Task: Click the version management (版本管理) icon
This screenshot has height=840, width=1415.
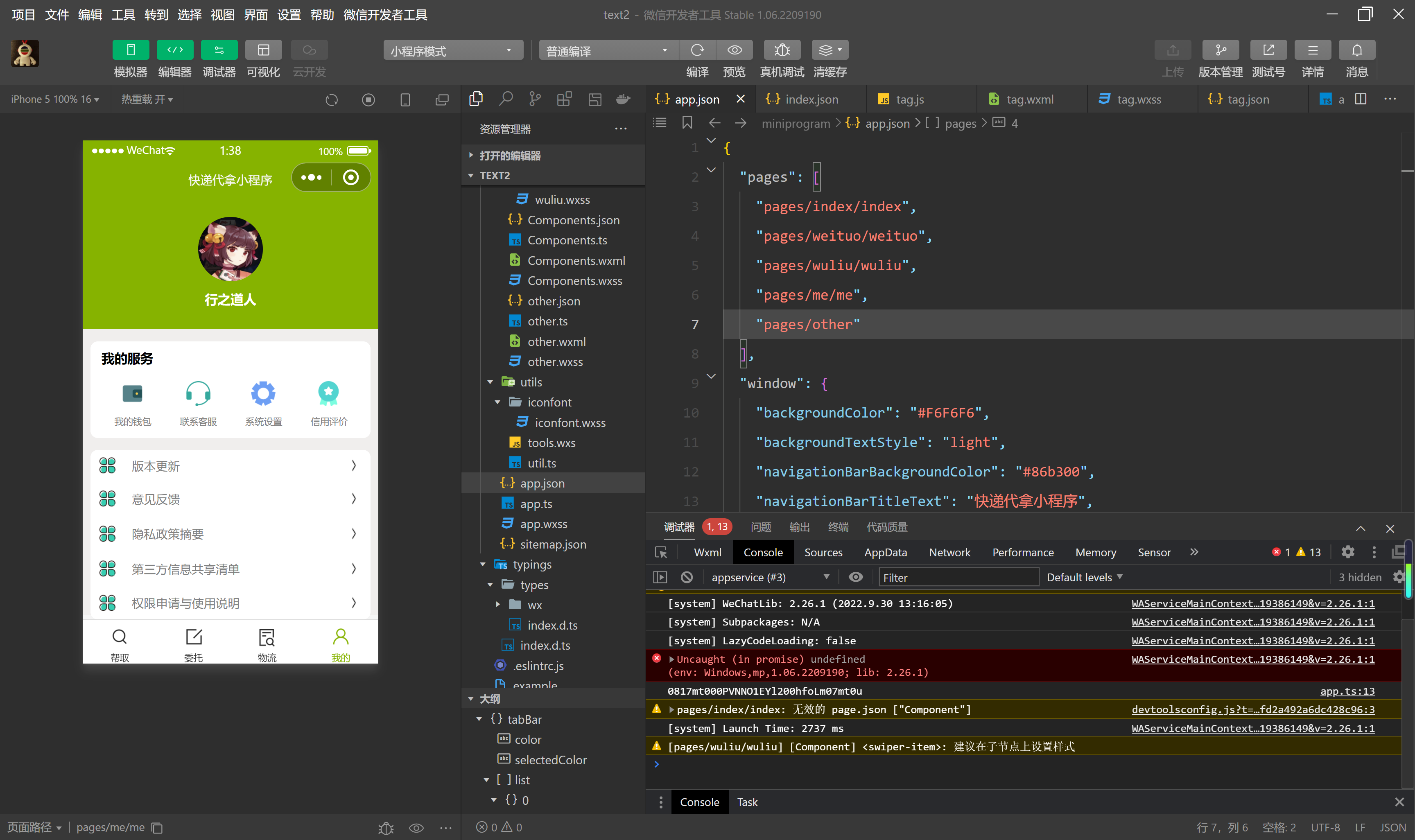Action: 1220,50
